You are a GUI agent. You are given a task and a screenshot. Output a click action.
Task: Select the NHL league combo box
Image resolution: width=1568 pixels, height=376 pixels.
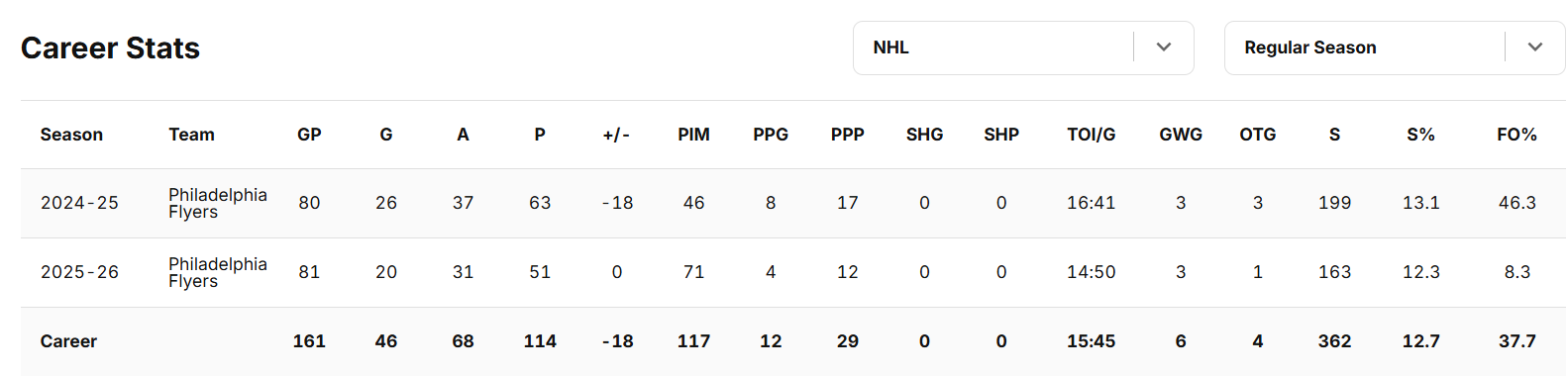tap(1023, 47)
